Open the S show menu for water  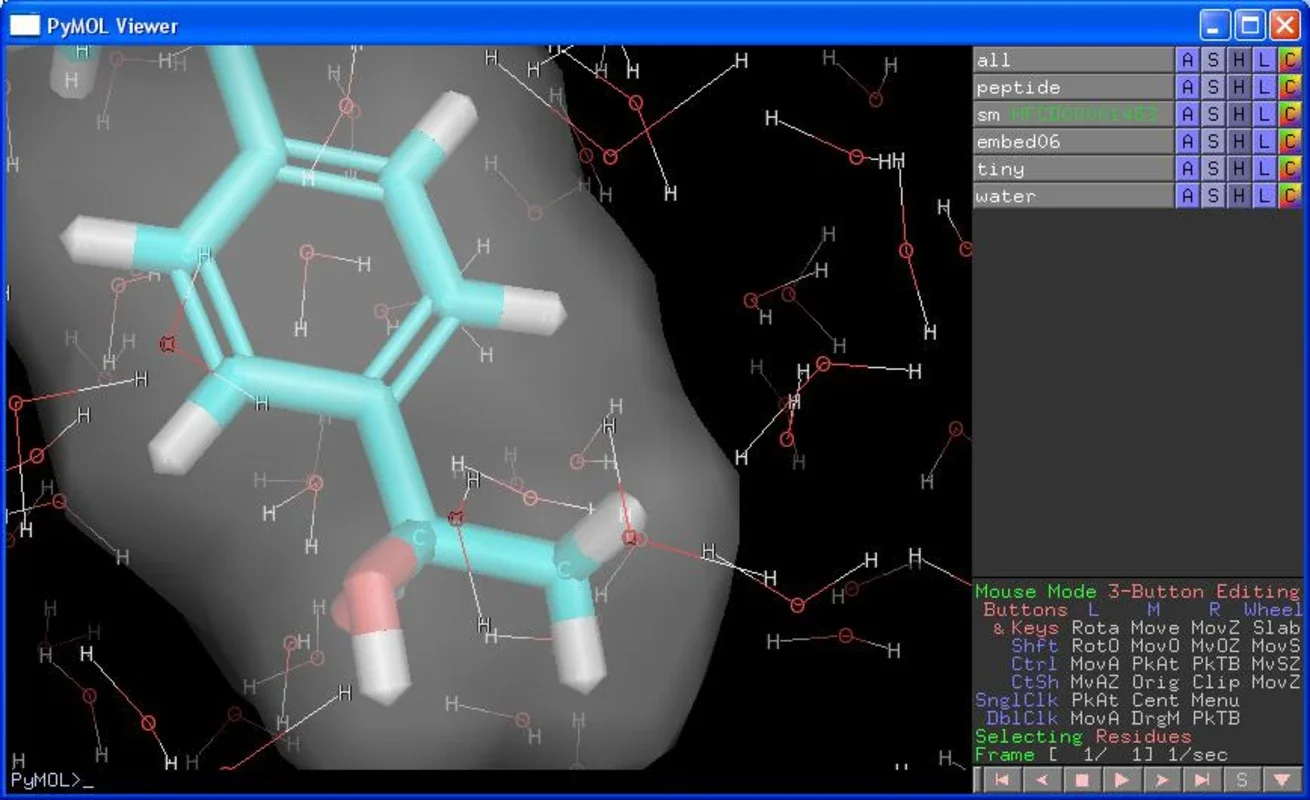pyautogui.click(x=1213, y=195)
